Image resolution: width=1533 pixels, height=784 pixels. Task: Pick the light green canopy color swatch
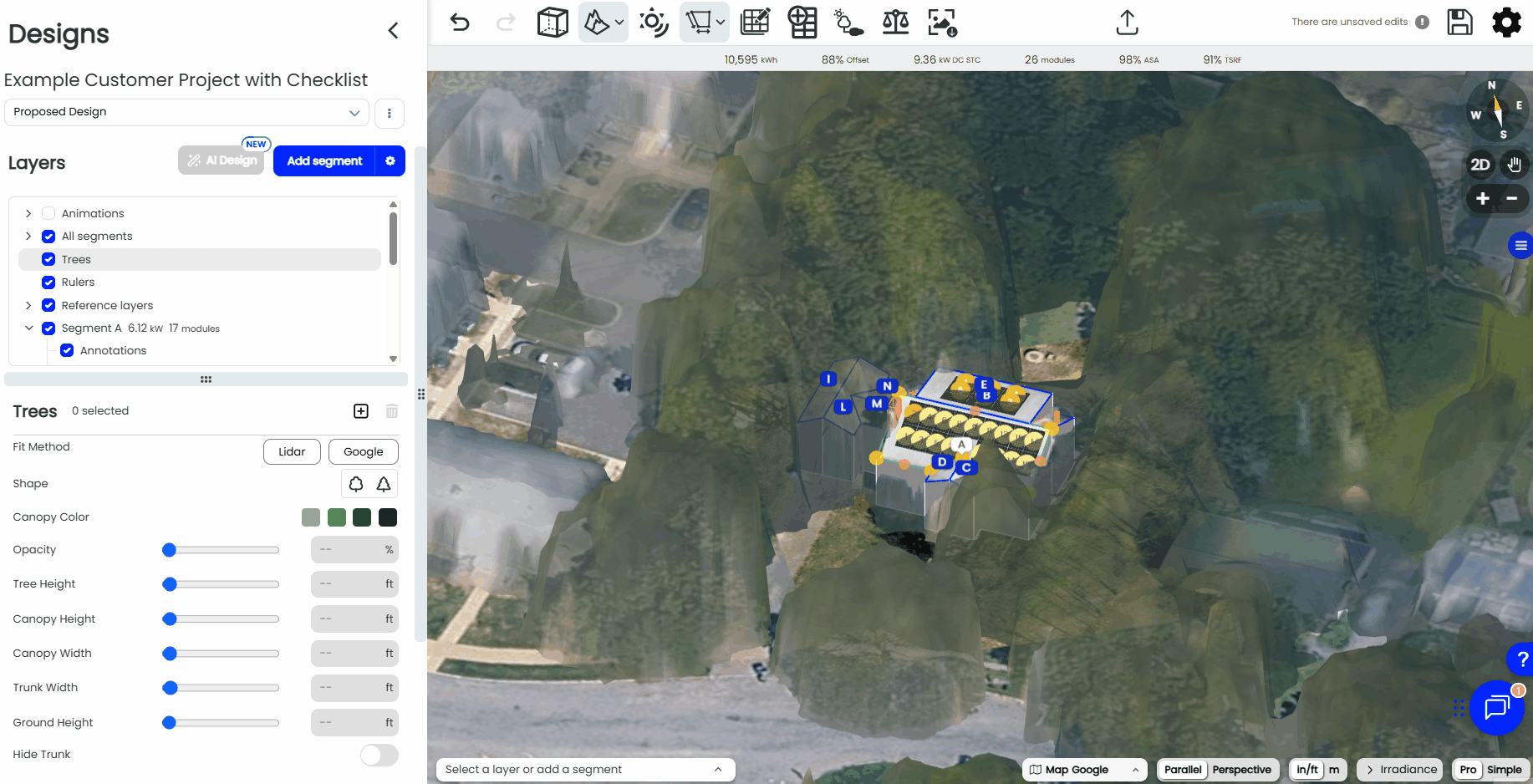tap(337, 517)
